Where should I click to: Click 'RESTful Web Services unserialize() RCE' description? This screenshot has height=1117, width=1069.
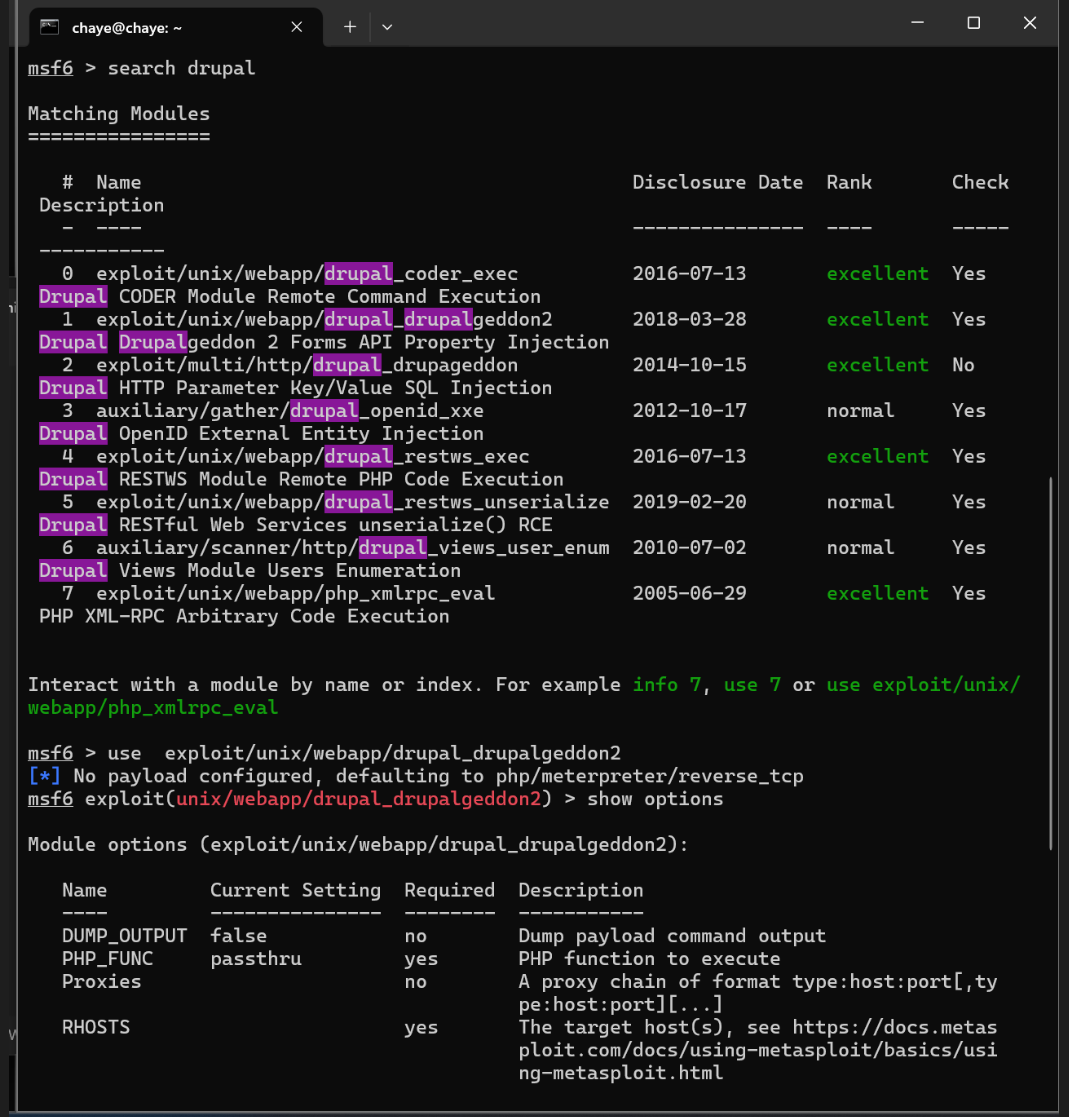tap(335, 524)
